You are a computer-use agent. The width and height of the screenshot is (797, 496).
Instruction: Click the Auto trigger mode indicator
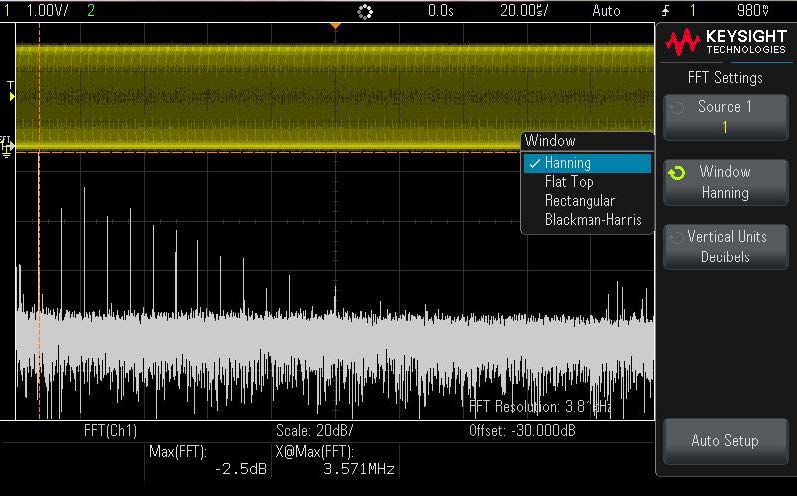(x=606, y=11)
